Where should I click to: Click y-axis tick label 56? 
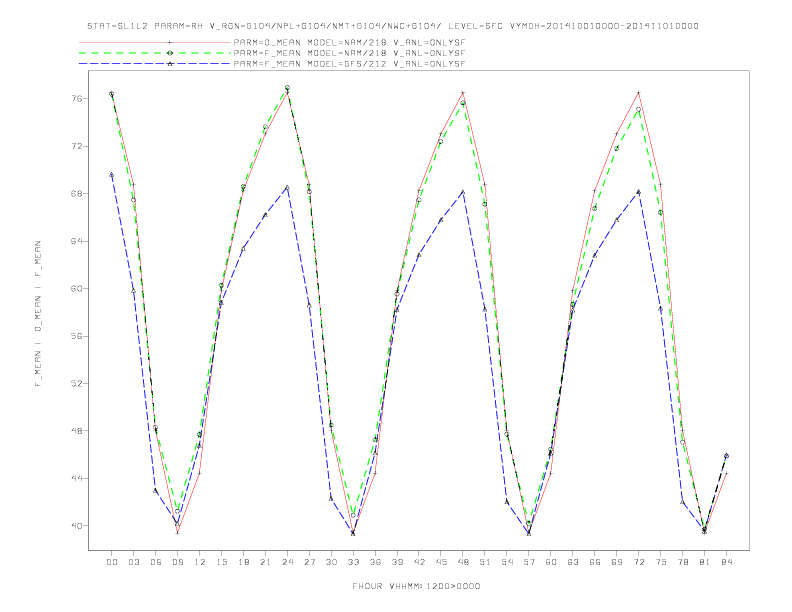[x=76, y=336]
